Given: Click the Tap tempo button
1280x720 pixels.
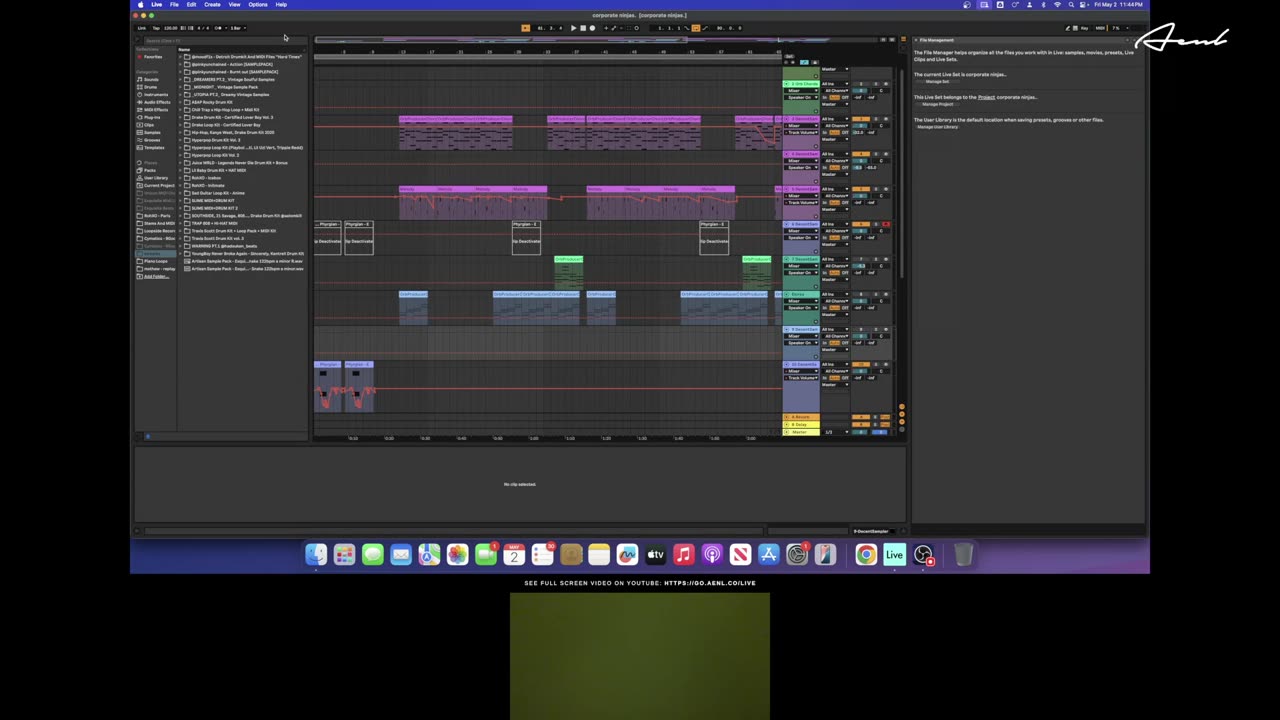Looking at the screenshot, I should coord(156,28).
